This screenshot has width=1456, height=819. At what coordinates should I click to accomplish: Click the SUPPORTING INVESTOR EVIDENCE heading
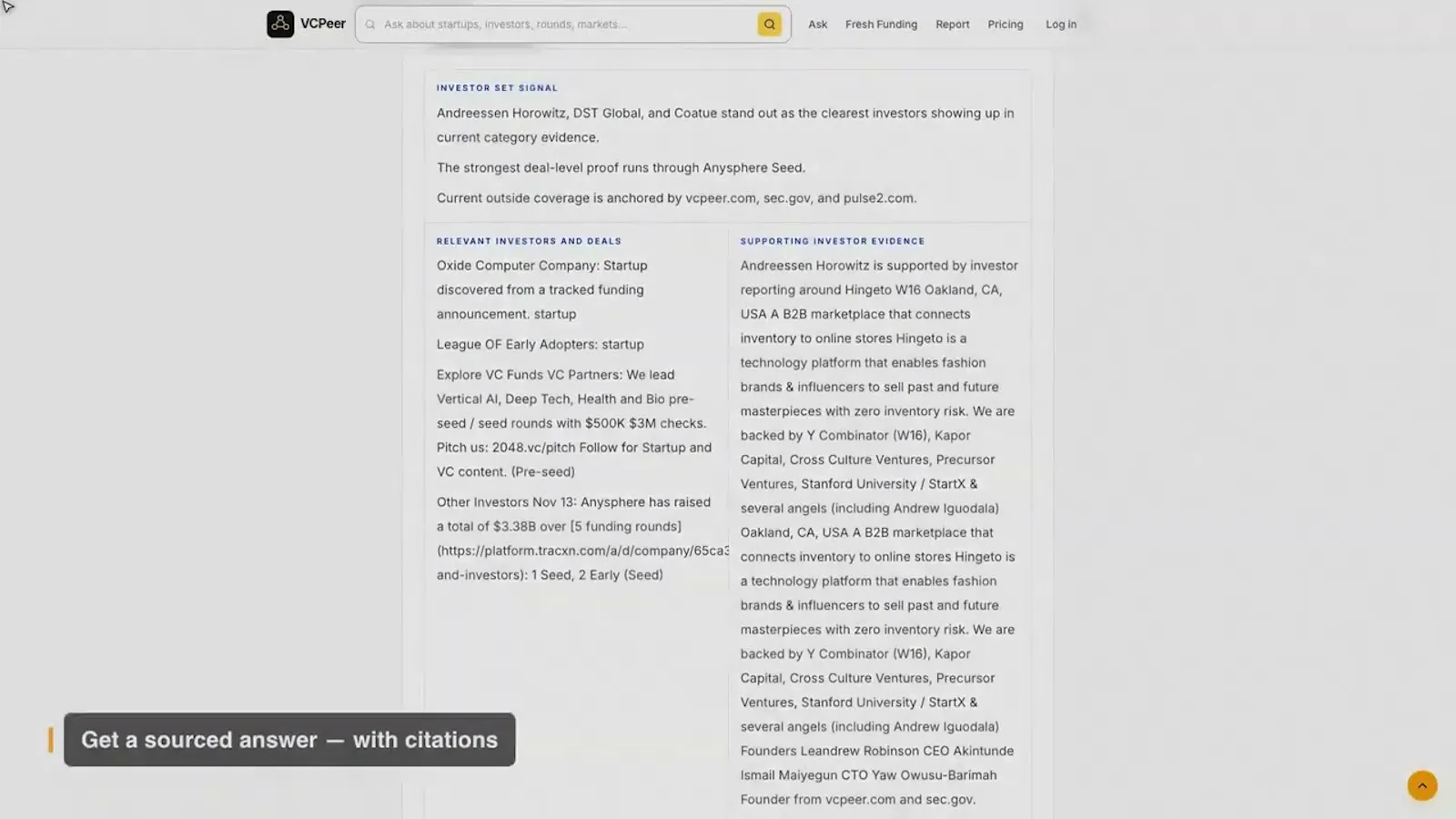tap(832, 241)
